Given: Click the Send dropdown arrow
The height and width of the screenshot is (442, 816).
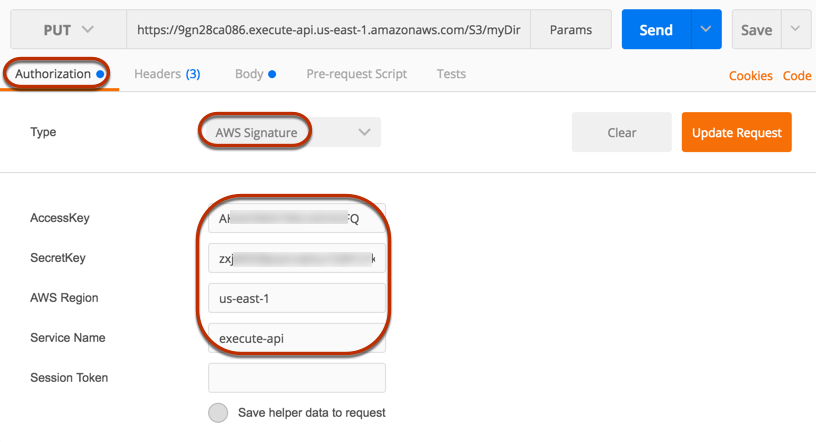Looking at the screenshot, I should [x=706, y=29].
